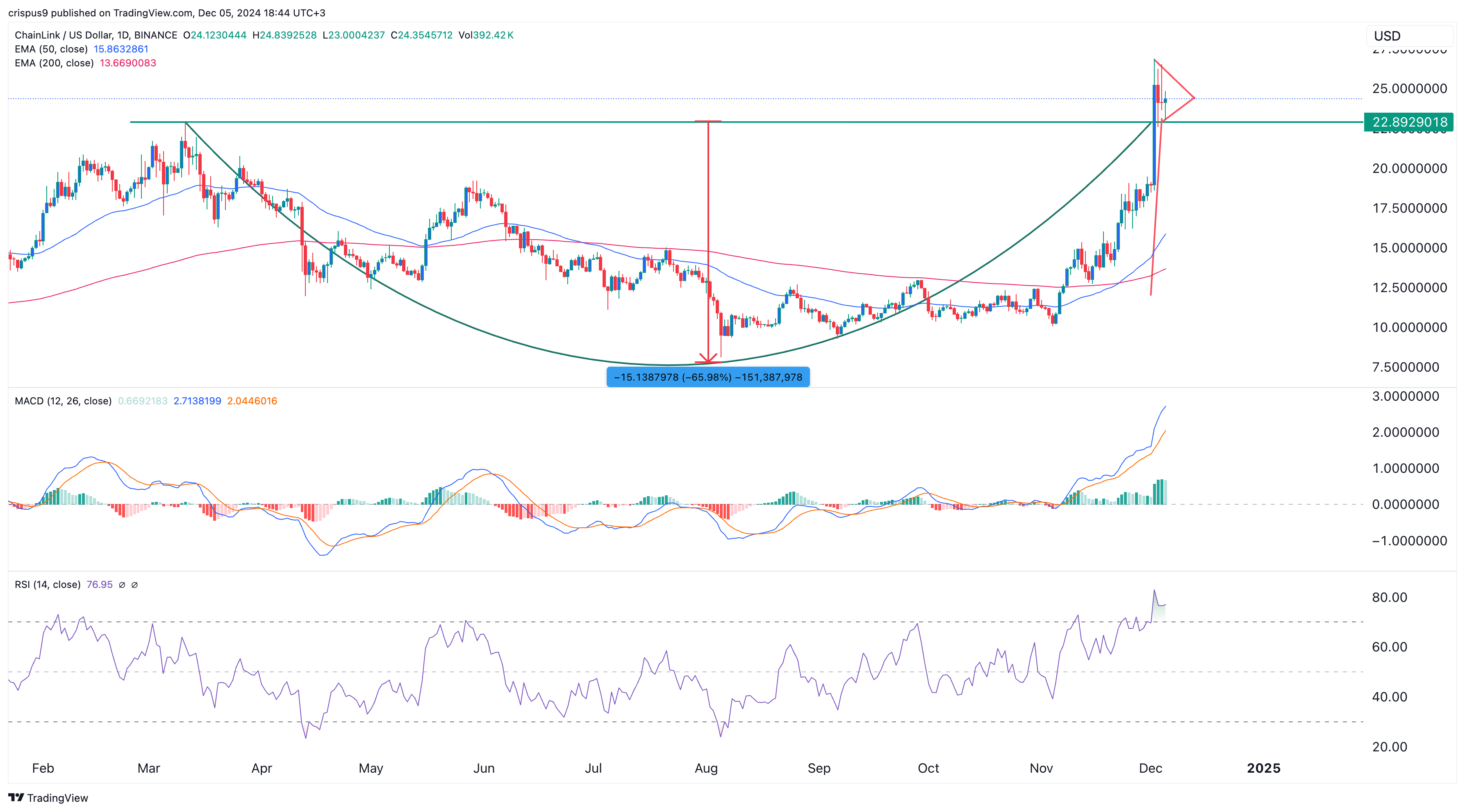Click the 25.0000000 price axis label
The width and height of the screenshot is (1465, 812).
(x=1410, y=88)
